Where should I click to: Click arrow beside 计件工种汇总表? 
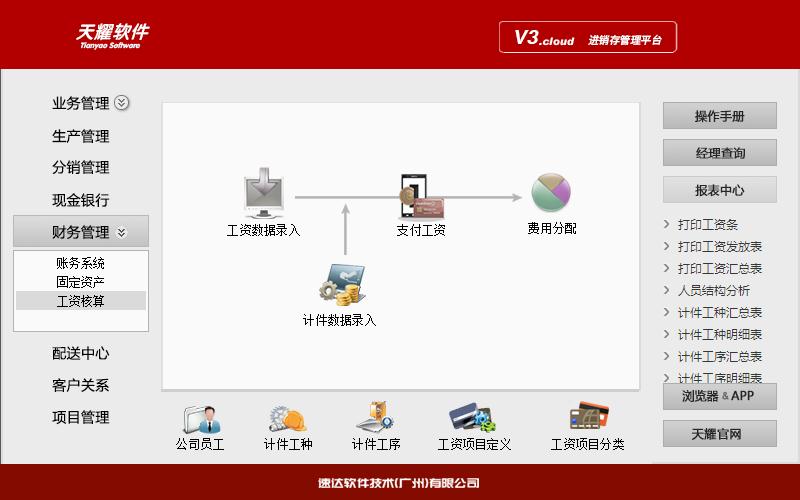[x=666, y=312]
